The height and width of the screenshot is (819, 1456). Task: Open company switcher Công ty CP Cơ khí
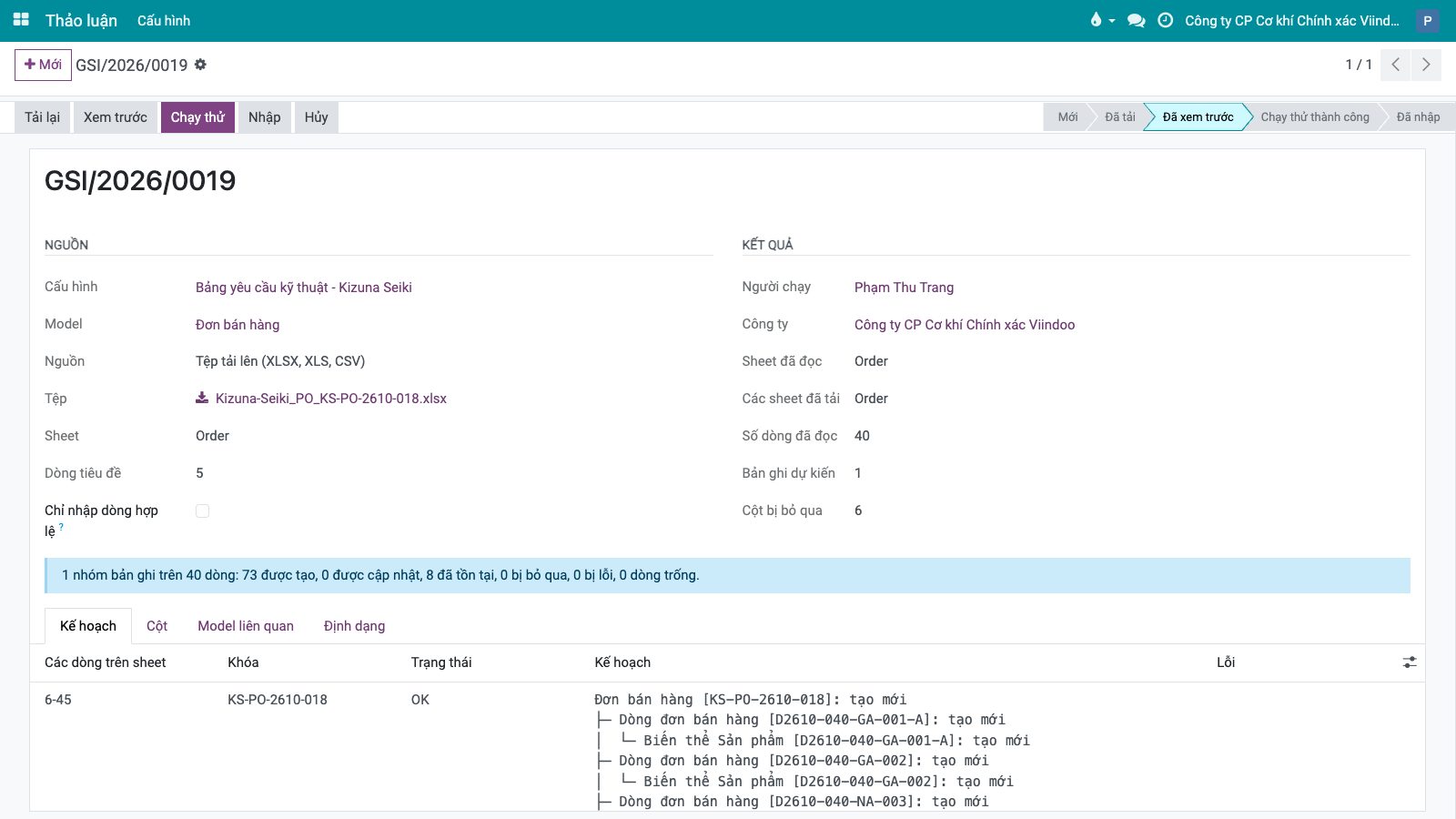coord(1291,20)
